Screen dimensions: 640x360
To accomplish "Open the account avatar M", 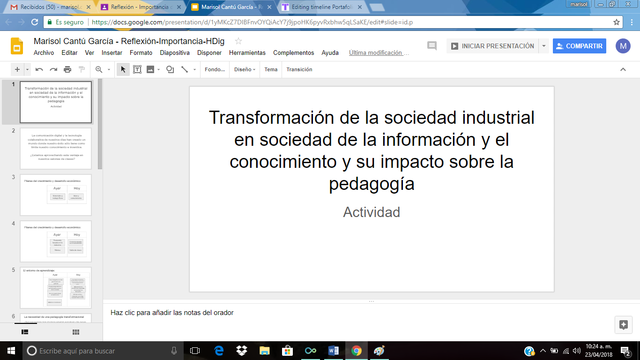I will 623,46.
